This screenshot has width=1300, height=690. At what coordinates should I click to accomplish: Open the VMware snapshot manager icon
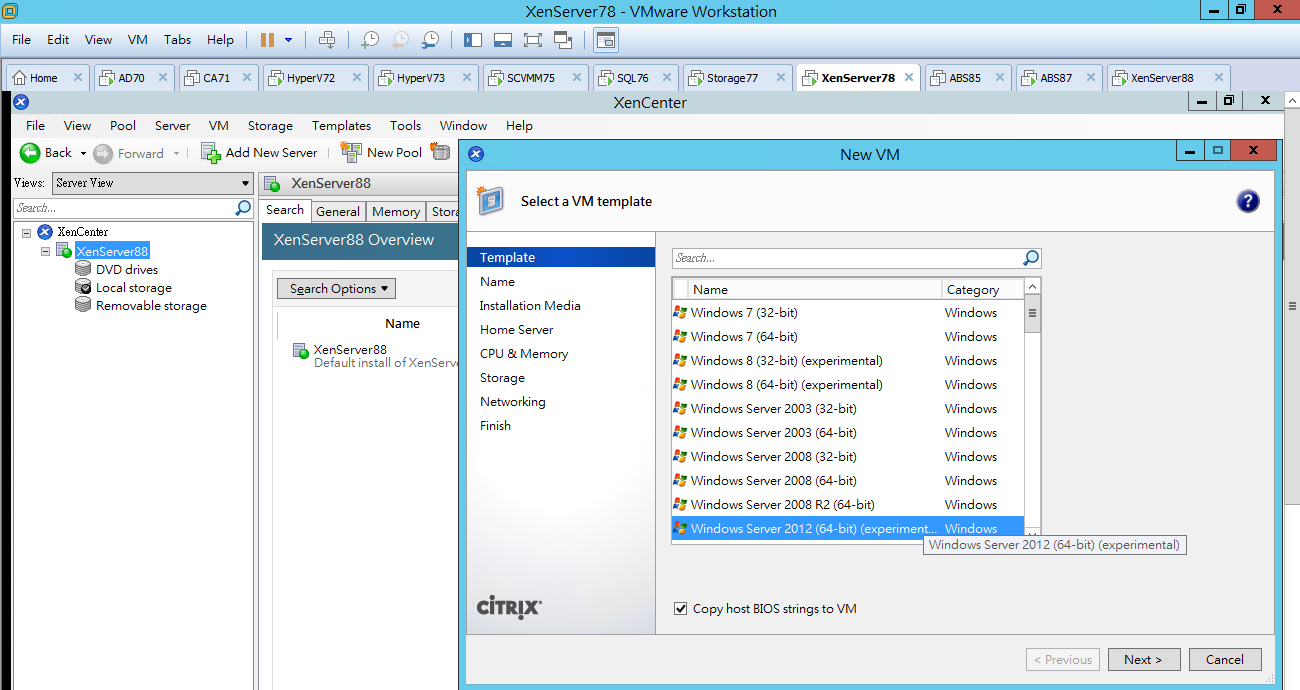[430, 40]
